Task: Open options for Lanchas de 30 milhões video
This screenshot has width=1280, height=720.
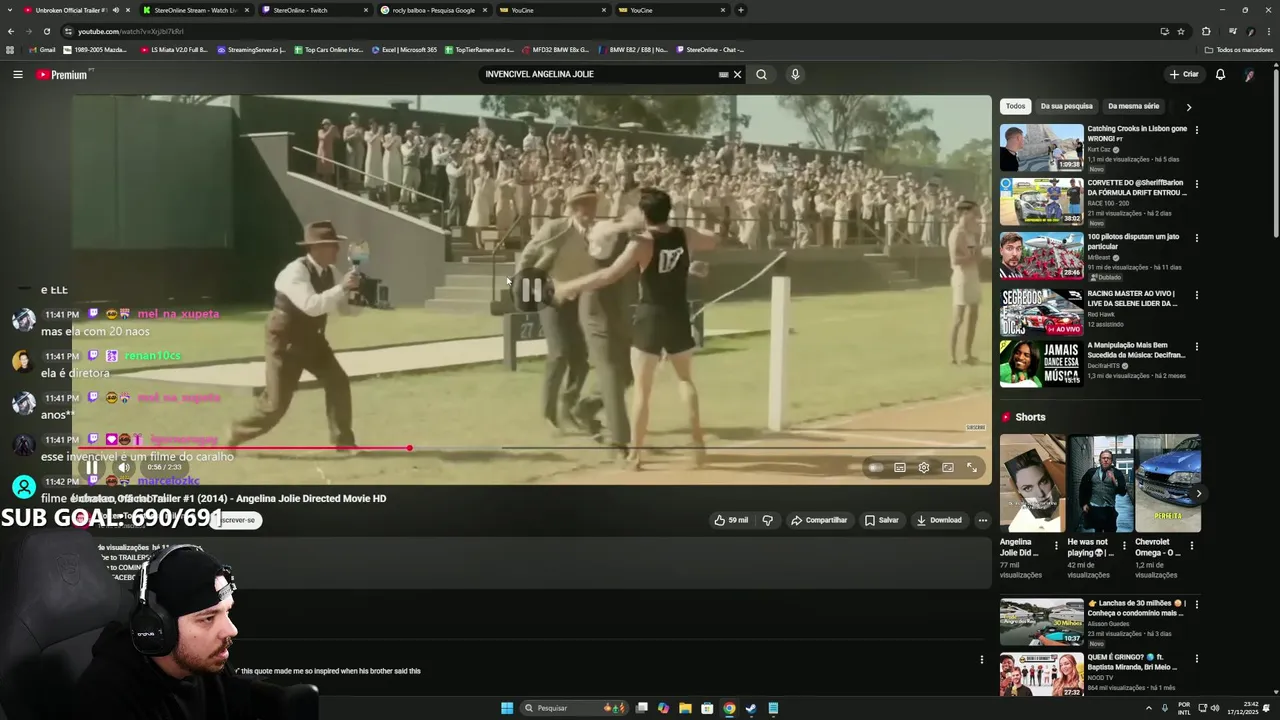Action: pos(1196,604)
